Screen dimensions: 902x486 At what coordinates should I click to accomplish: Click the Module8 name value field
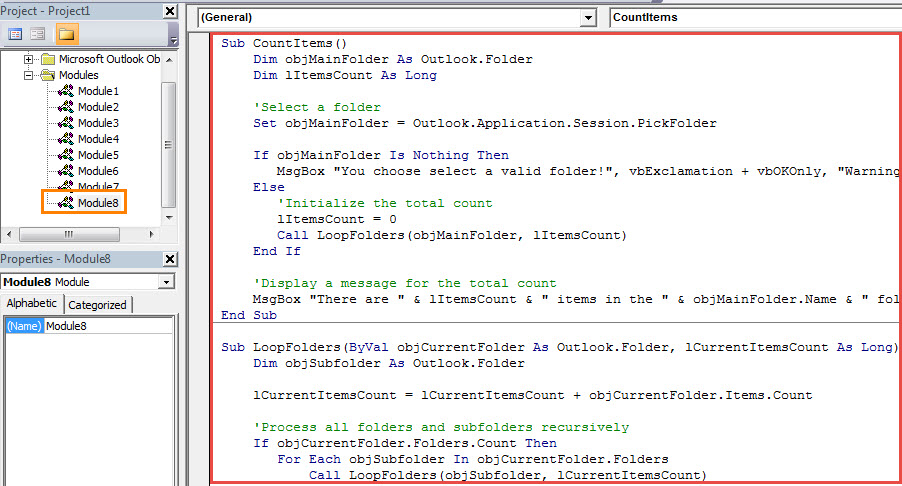coord(109,326)
